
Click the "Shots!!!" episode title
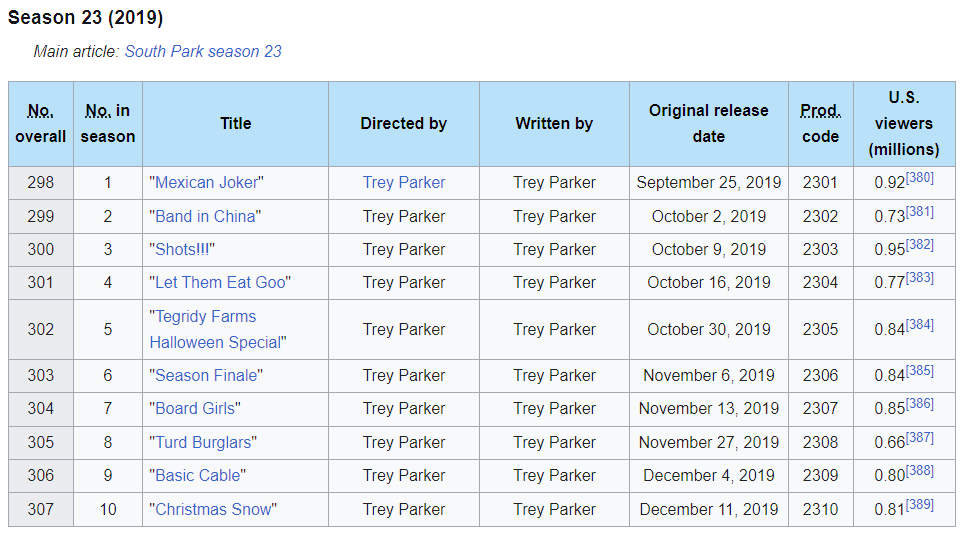pos(182,249)
